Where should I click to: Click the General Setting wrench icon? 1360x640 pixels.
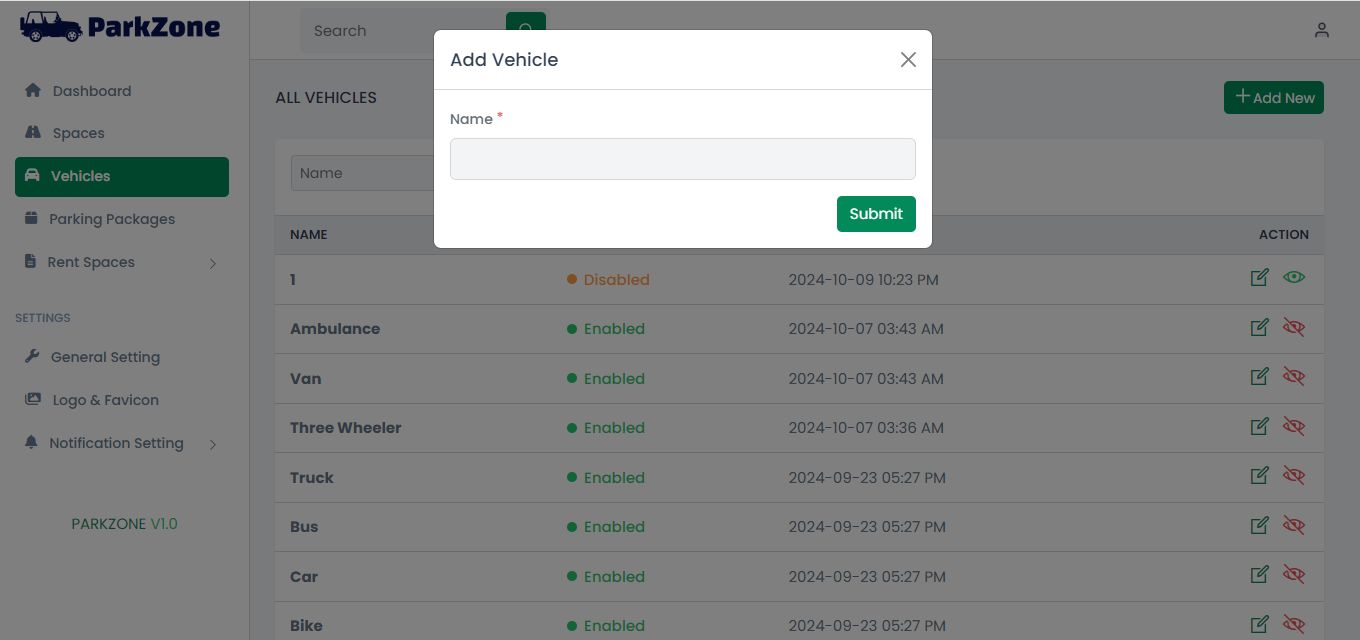32,356
